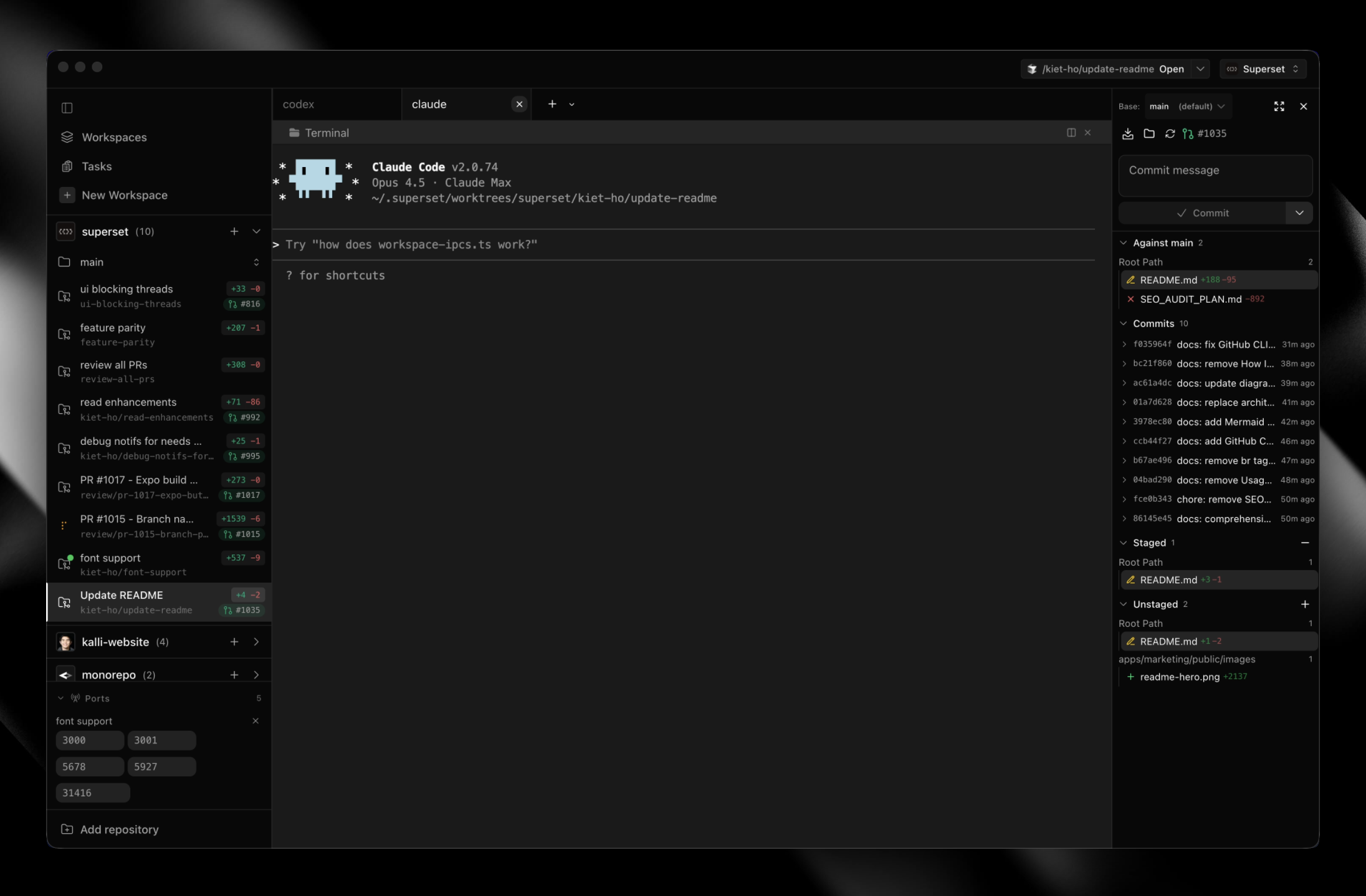Unstage README.md with the minus control

(x=1306, y=543)
